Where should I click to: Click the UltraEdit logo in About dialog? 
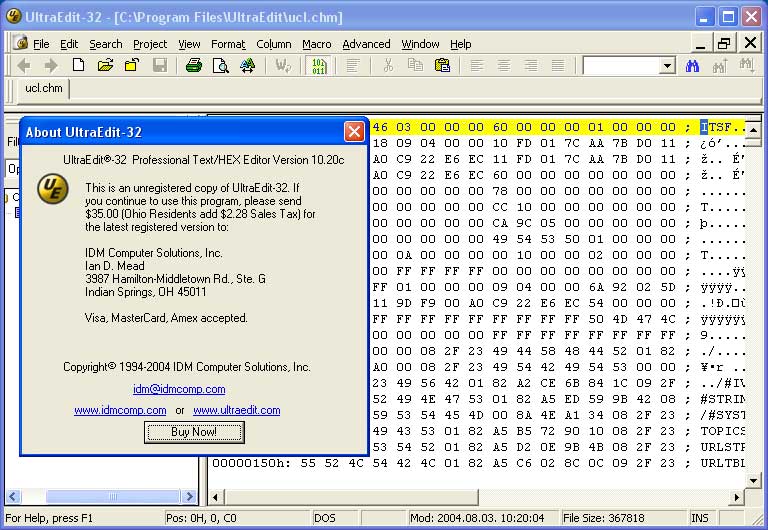point(53,189)
